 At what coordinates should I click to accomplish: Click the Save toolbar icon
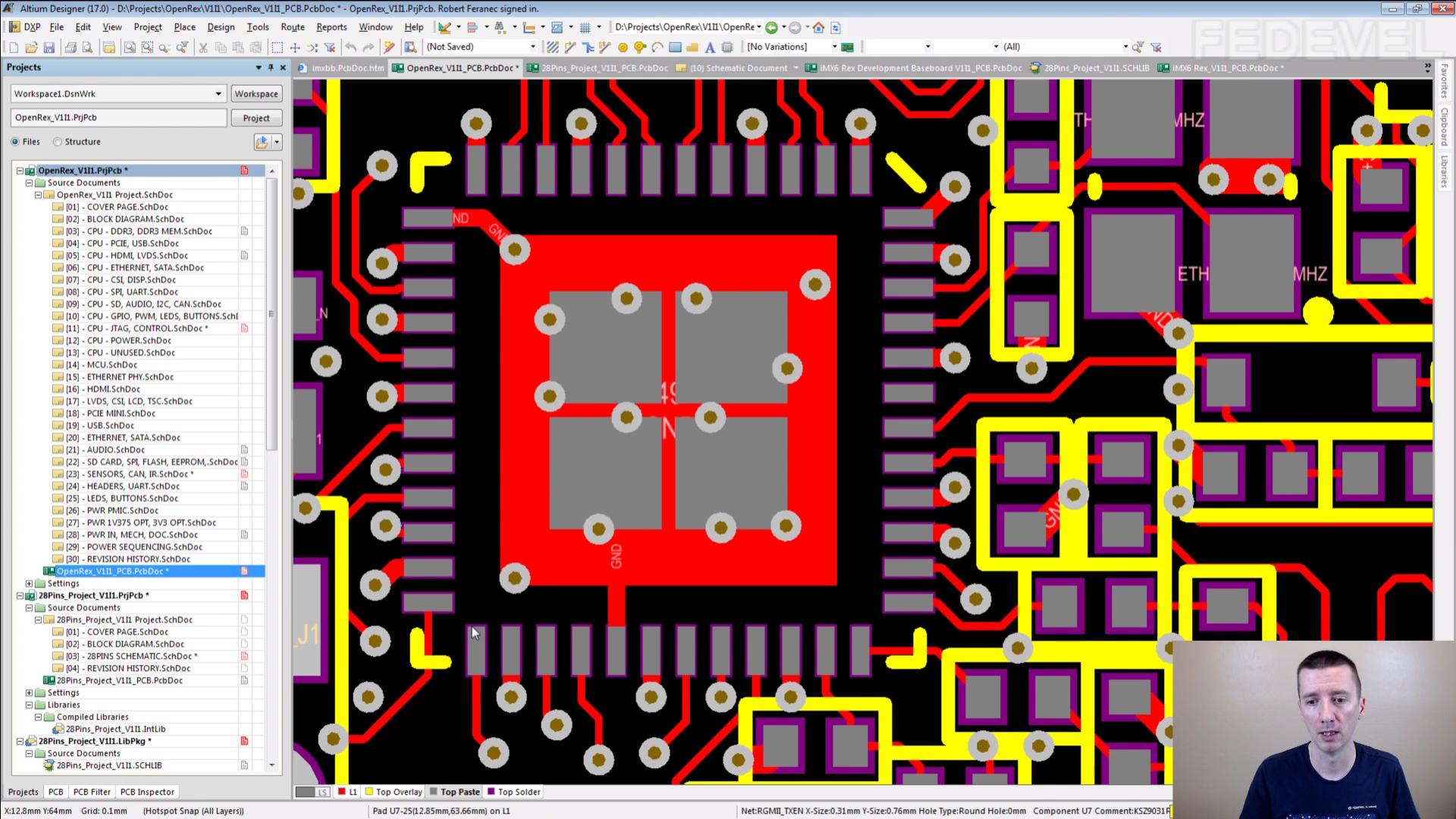49,47
